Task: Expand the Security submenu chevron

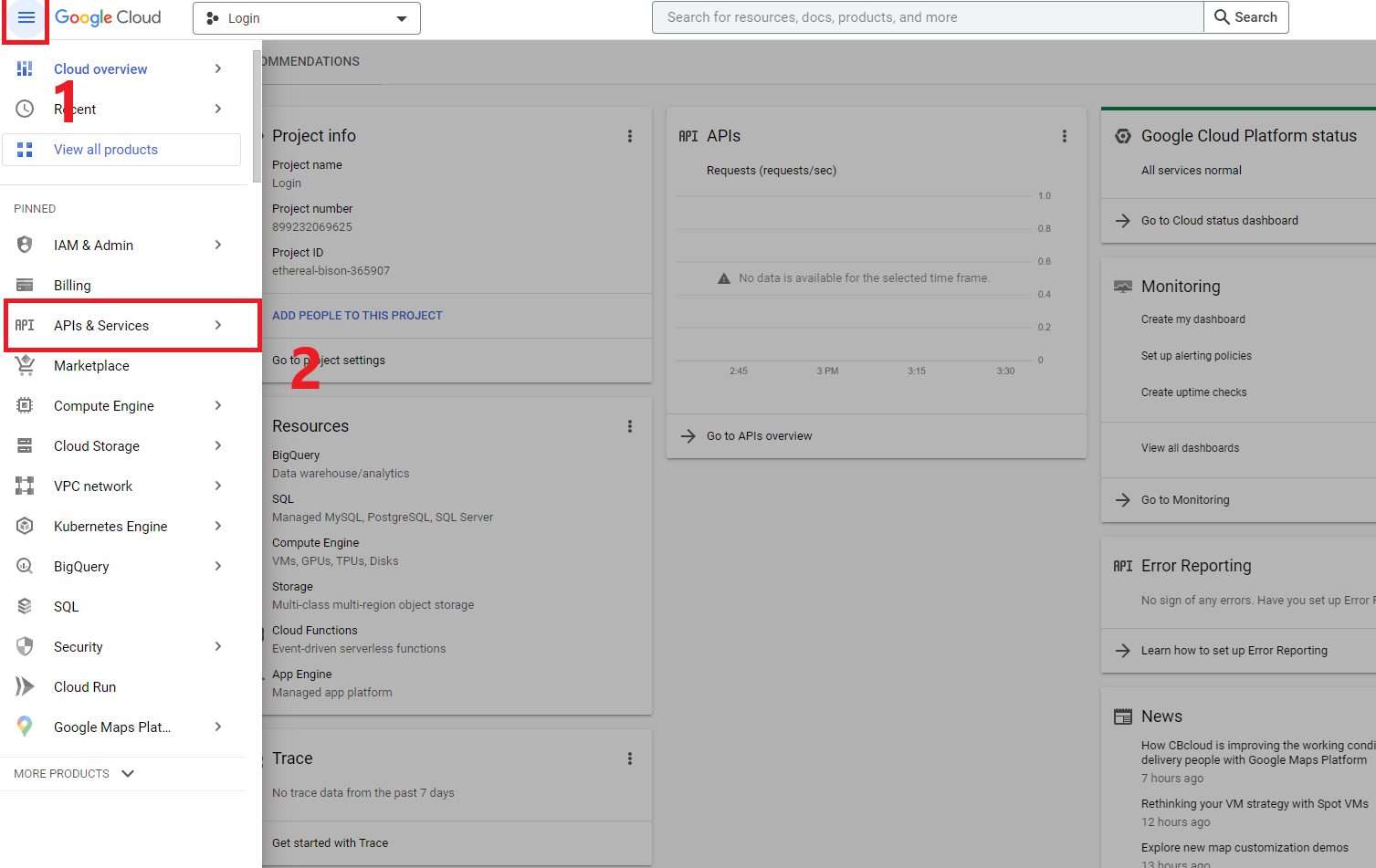Action: (217, 646)
